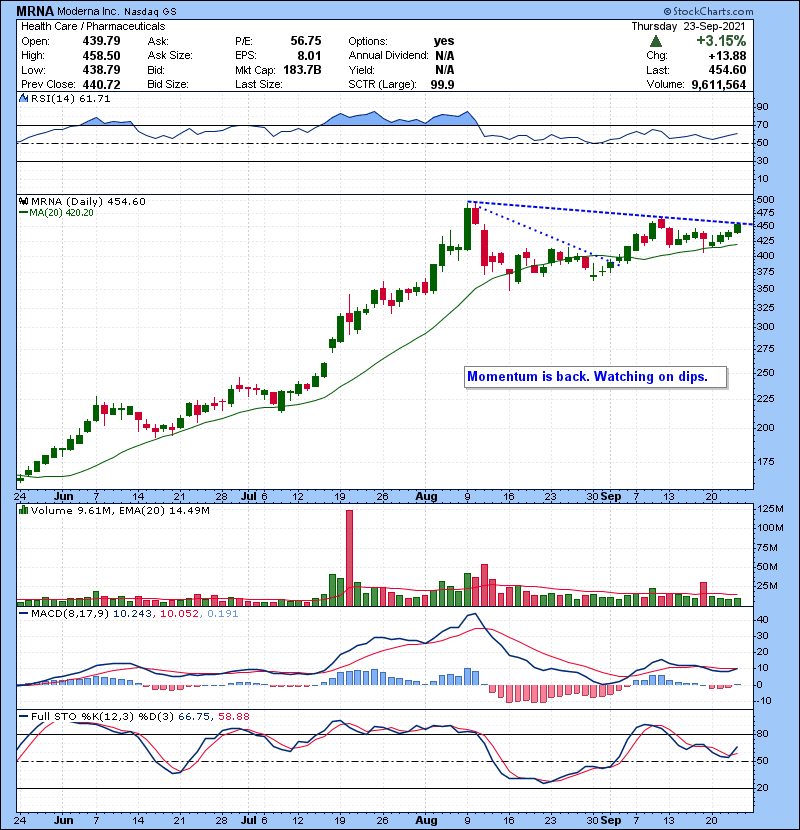Click the Ask Size label

tap(170, 56)
